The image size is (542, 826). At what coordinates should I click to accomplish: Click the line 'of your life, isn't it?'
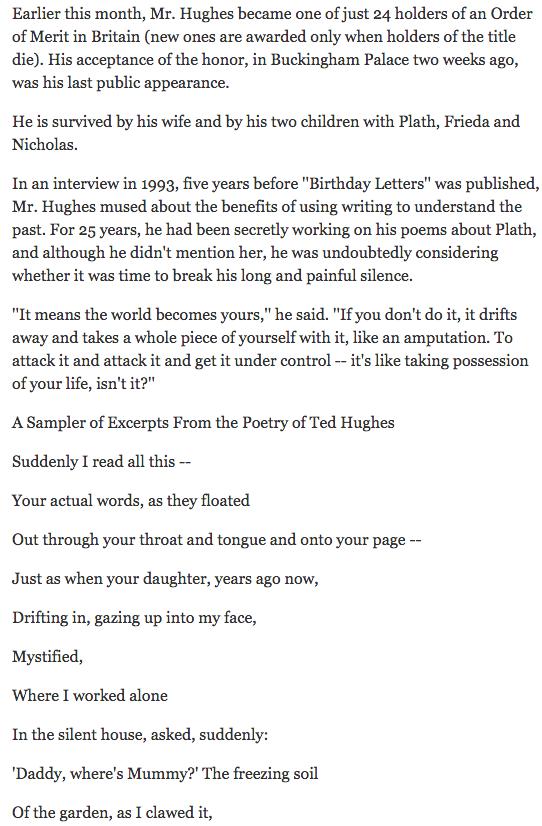83,384
